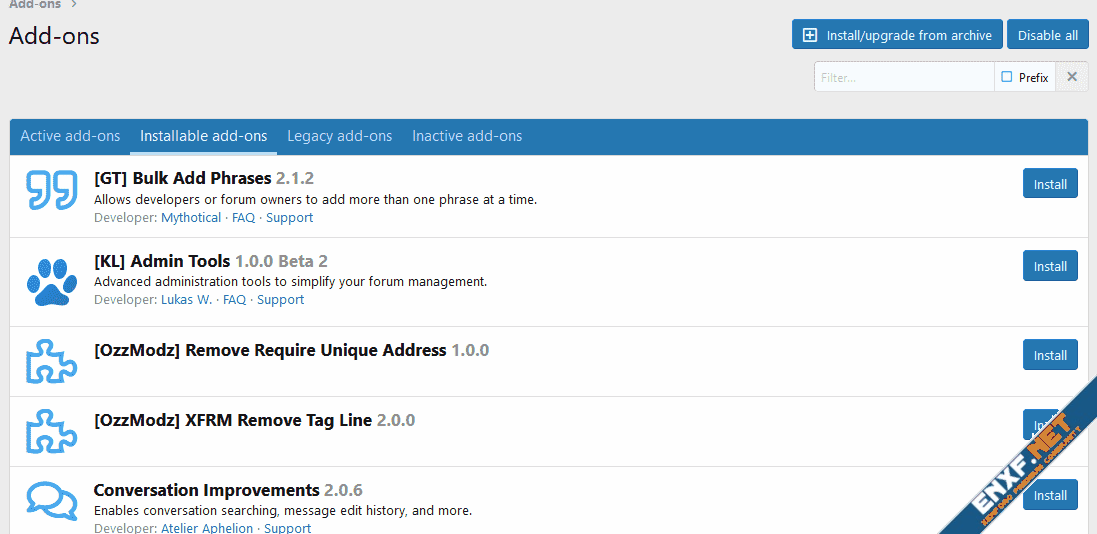Image resolution: width=1097 pixels, height=534 pixels.
Task: Switch to the Active add-ons tab
Action: 70,136
